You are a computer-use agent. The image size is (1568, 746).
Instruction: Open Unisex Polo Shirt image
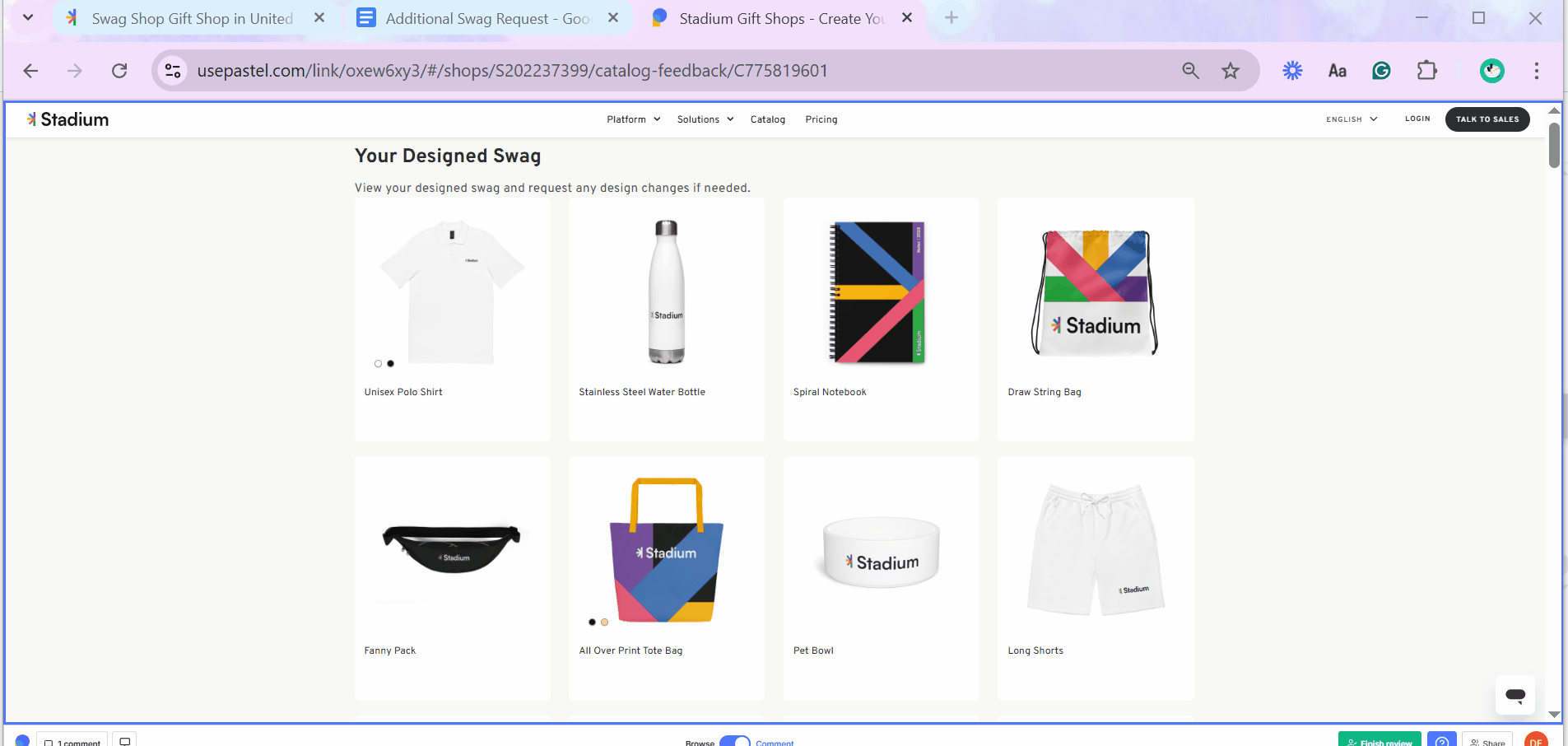click(452, 291)
